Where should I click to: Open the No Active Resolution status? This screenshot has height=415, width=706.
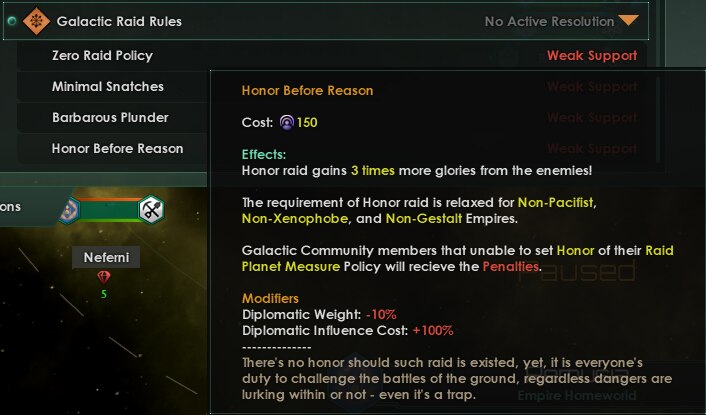point(549,21)
